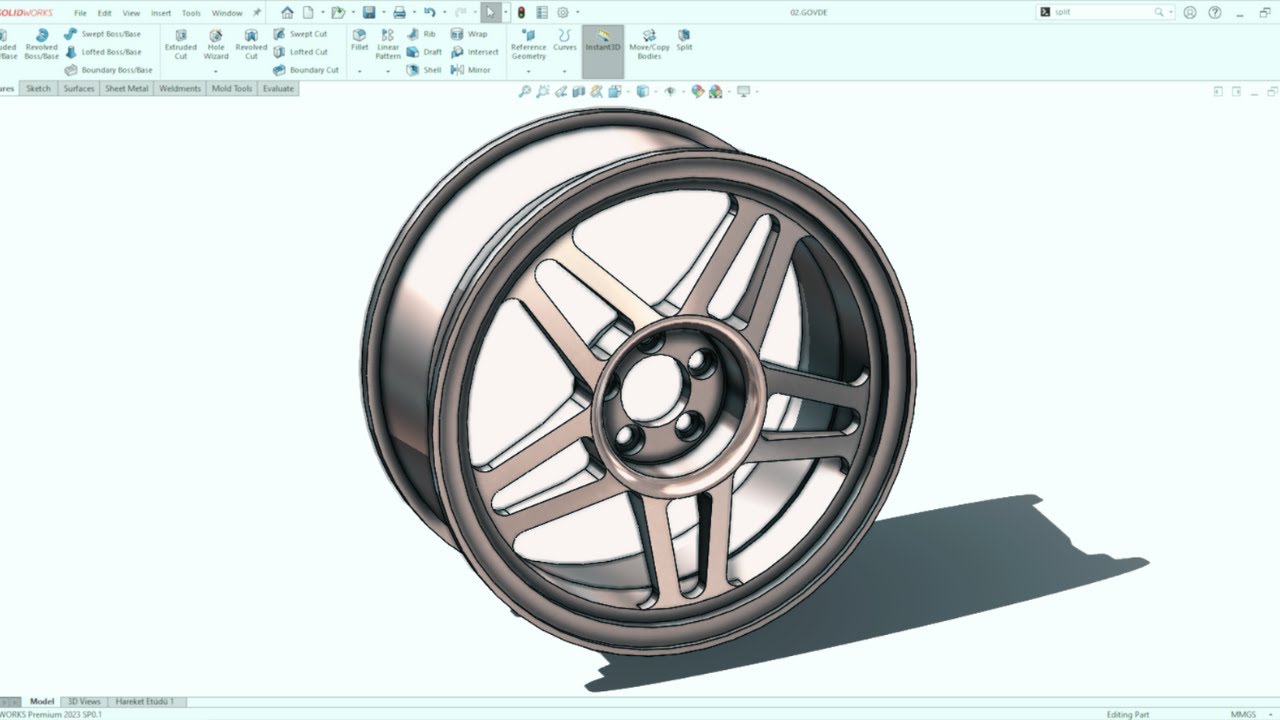Switch to the Weldments tab

click(x=180, y=89)
